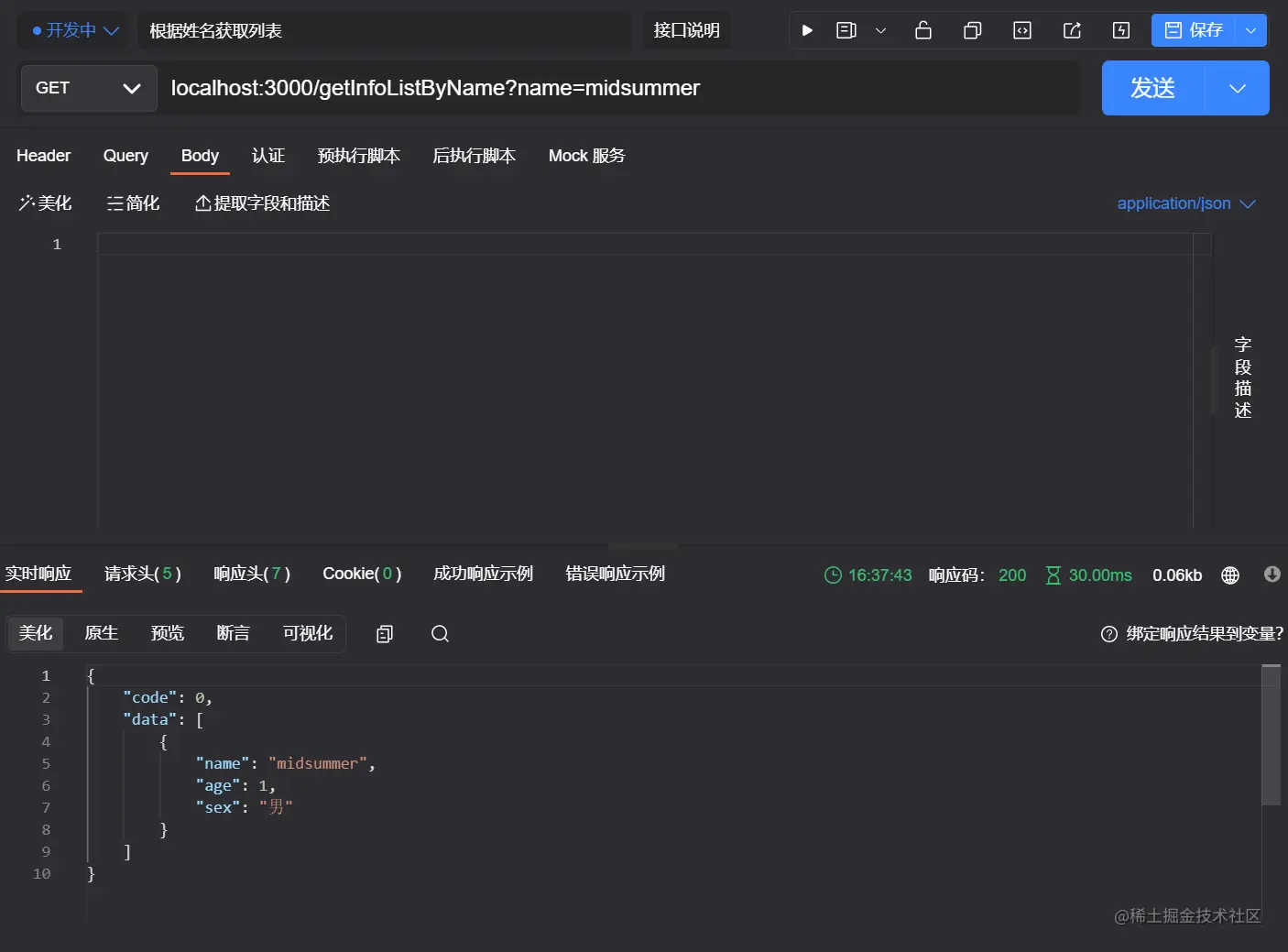This screenshot has width=1288, height=952.
Task: Expand the small chevron beside document icon
Action: tap(880, 30)
